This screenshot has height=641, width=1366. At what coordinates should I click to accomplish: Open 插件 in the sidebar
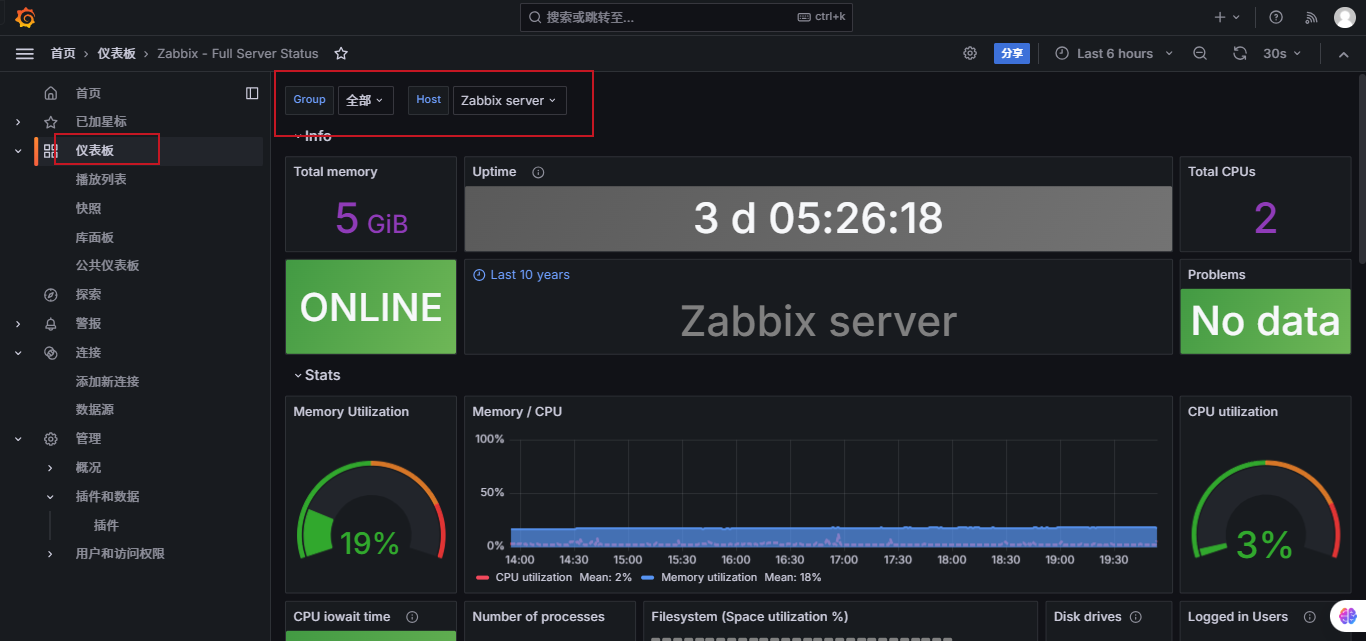[106, 526]
